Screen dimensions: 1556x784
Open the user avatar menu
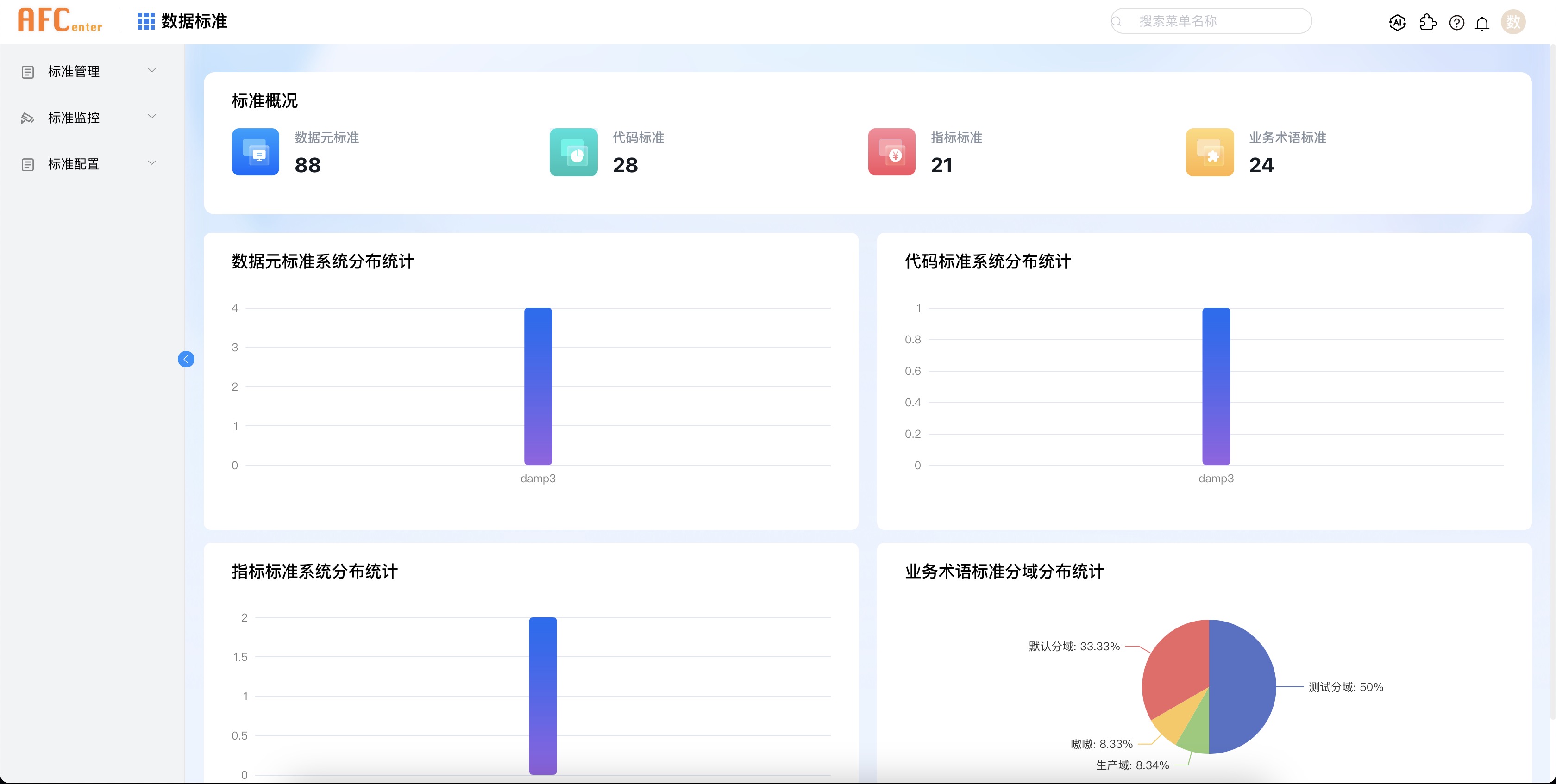1512,22
